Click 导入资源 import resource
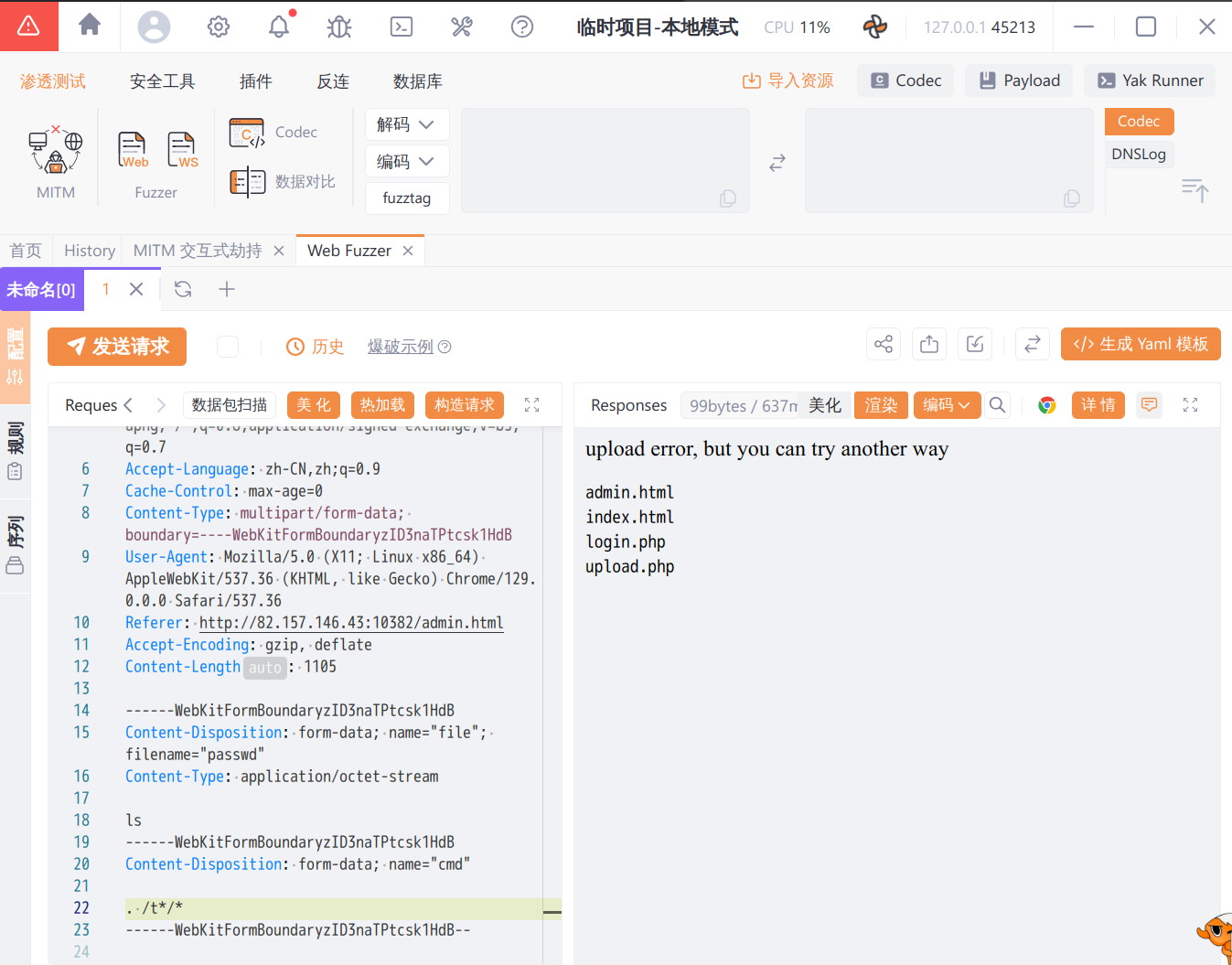 coord(787,80)
